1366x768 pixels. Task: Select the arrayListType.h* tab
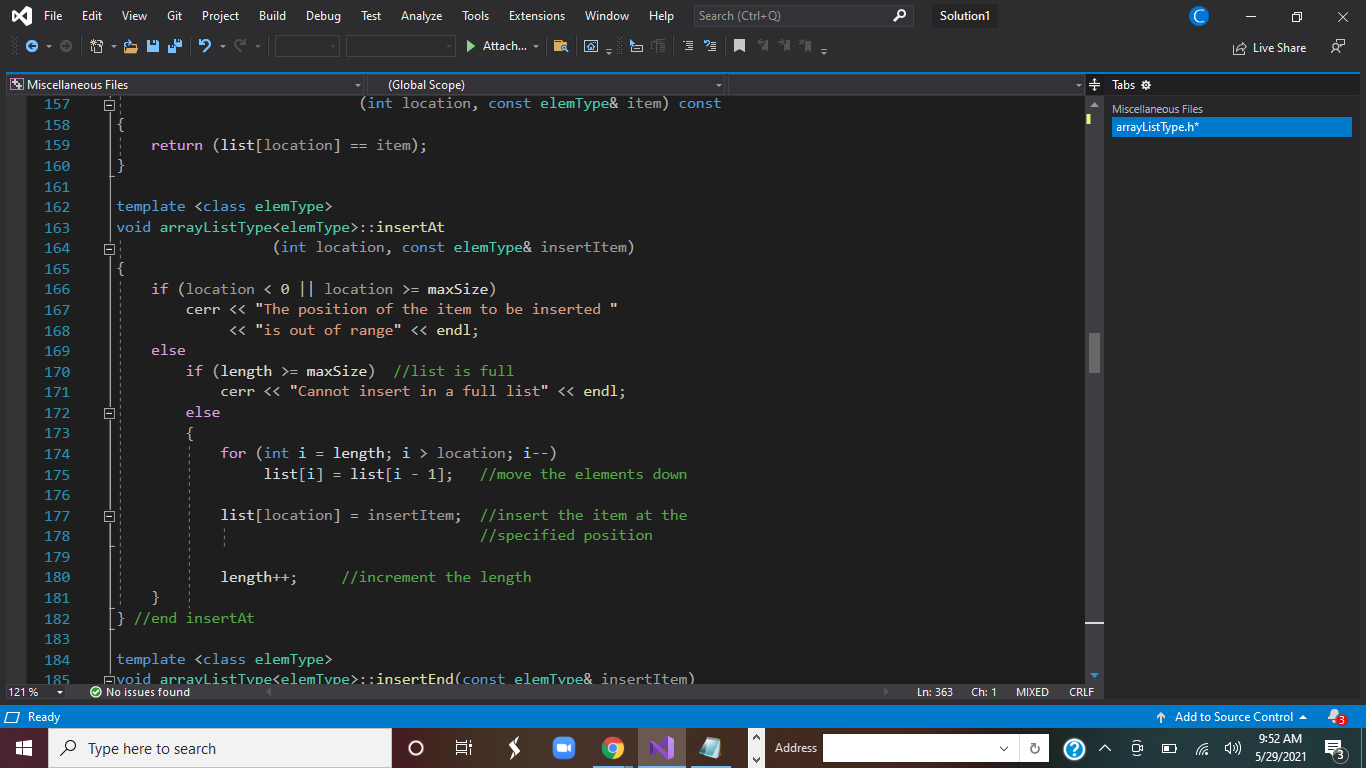pyautogui.click(x=1231, y=127)
